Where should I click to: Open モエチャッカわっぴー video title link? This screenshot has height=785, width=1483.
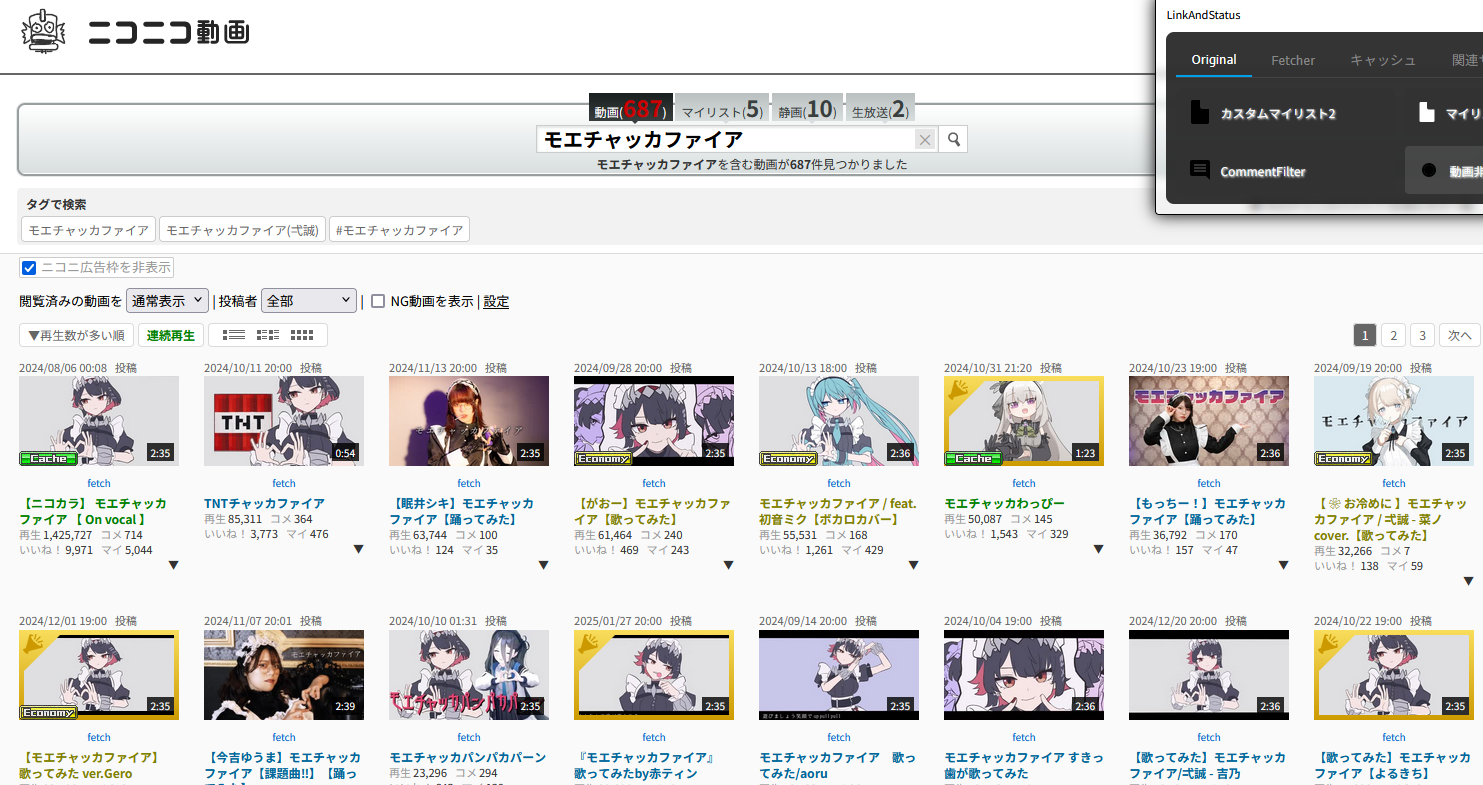[1005, 503]
